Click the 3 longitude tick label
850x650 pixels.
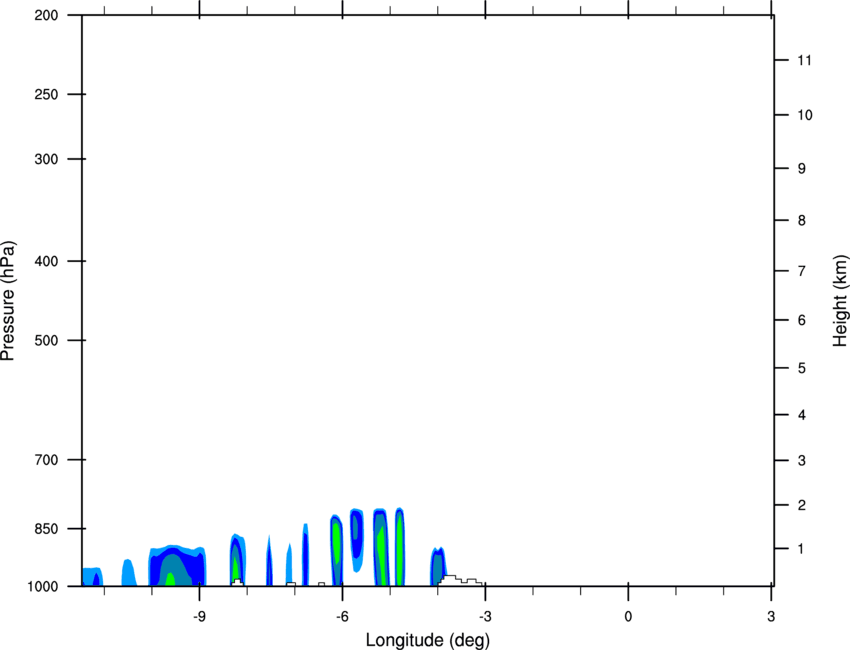[771, 616]
